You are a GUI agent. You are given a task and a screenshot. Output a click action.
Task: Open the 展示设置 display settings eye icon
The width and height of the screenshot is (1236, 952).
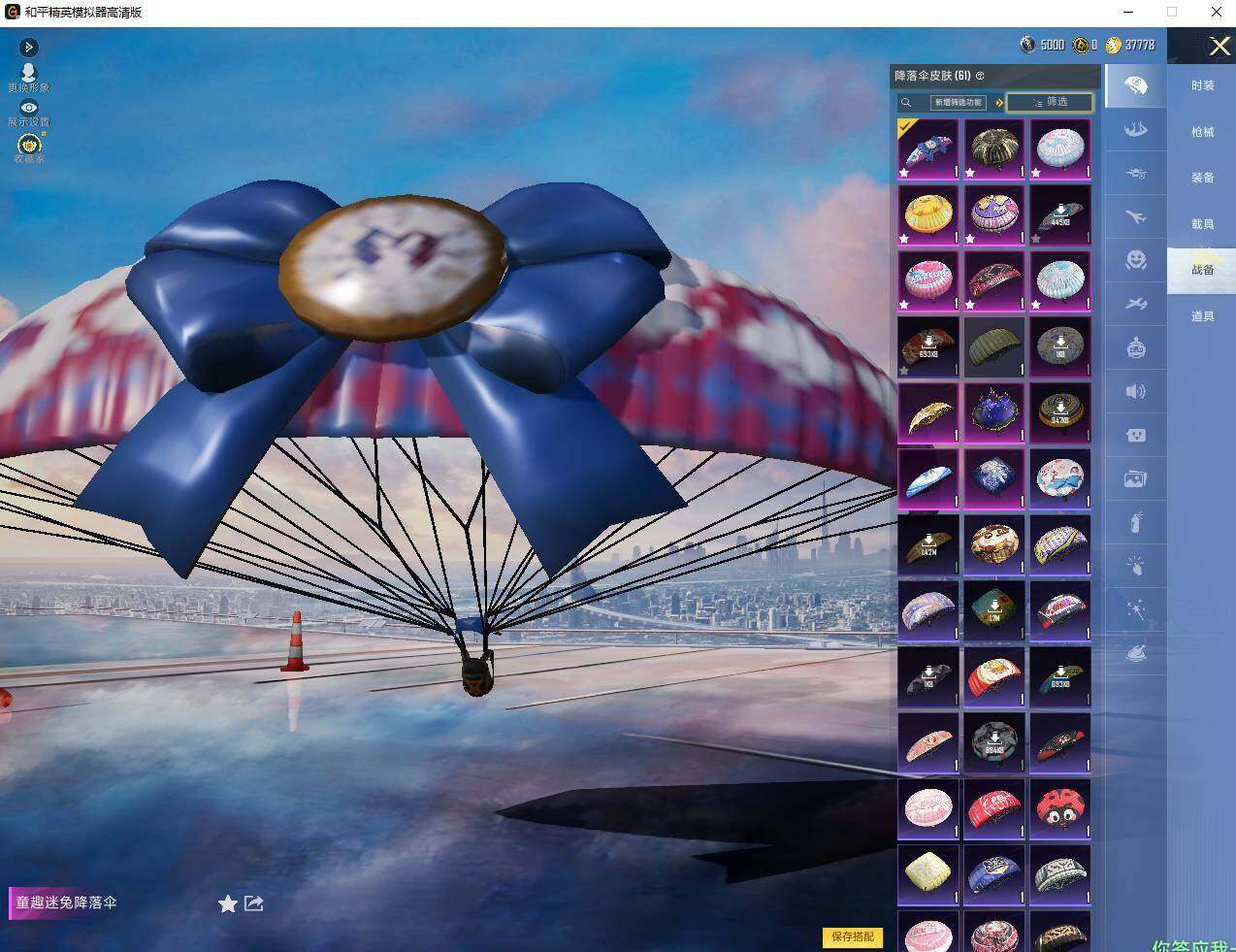point(28,107)
